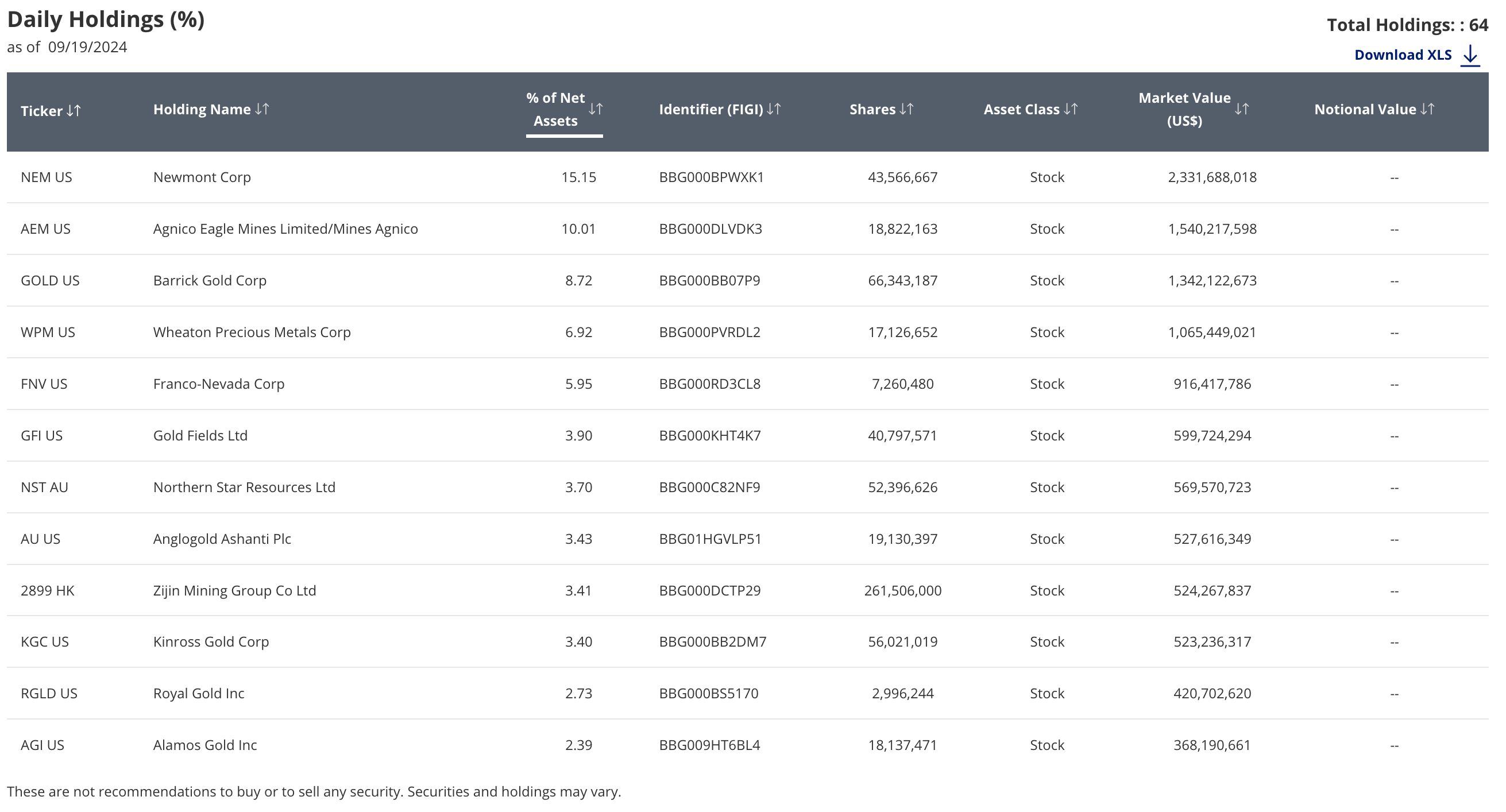The height and width of the screenshot is (812, 1506).
Task: Click the as of 09/19/2024 date
Action: 67,47
